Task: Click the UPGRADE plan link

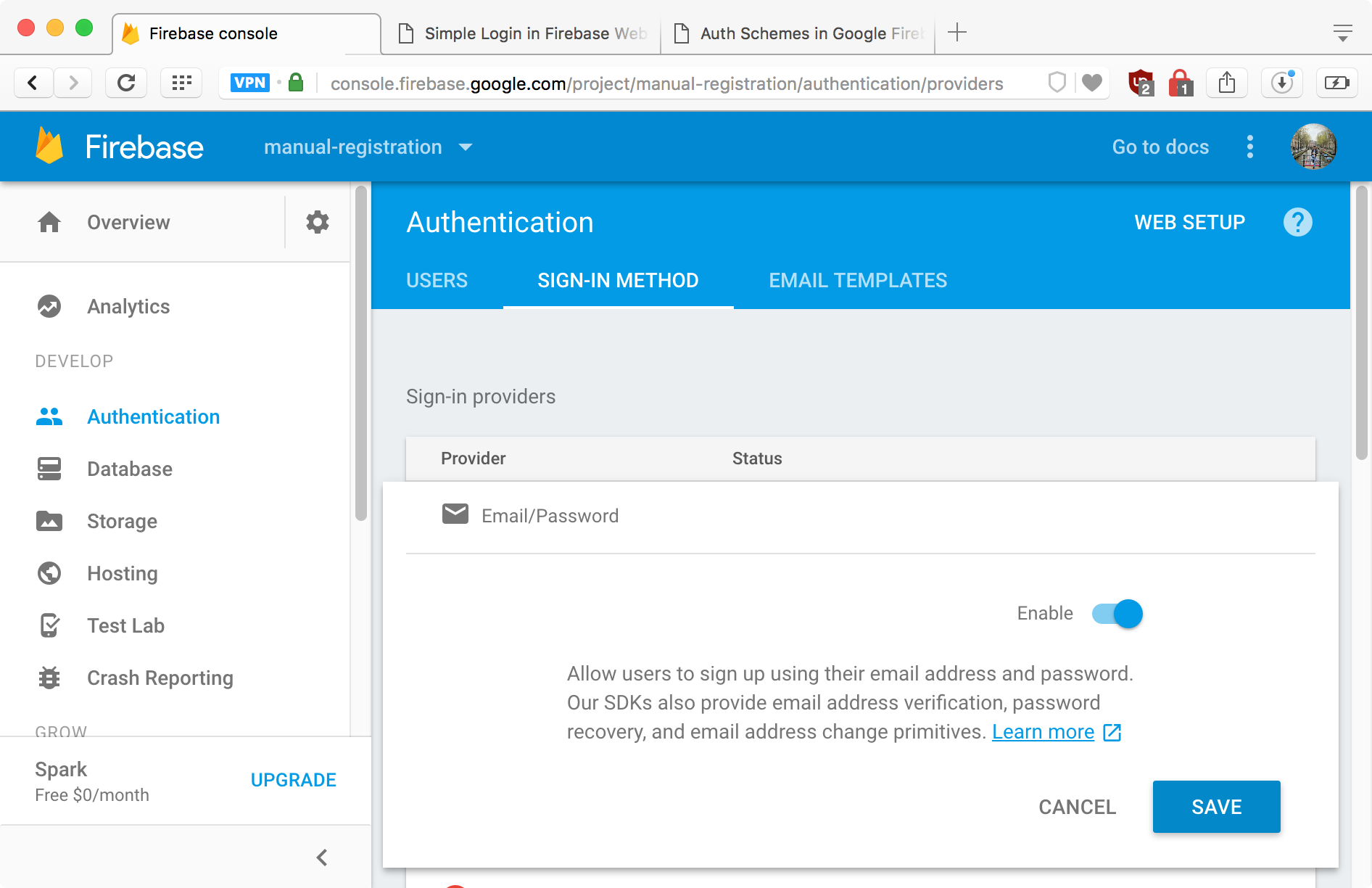Action: click(294, 780)
